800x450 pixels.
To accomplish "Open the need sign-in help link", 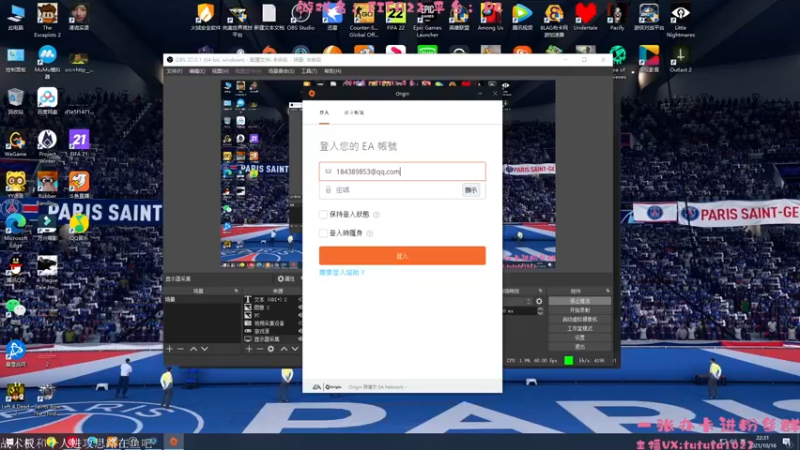I will coord(342,272).
